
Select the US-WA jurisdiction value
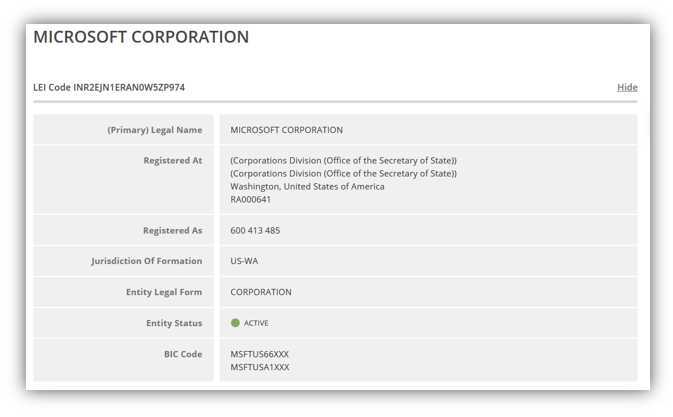coord(244,261)
